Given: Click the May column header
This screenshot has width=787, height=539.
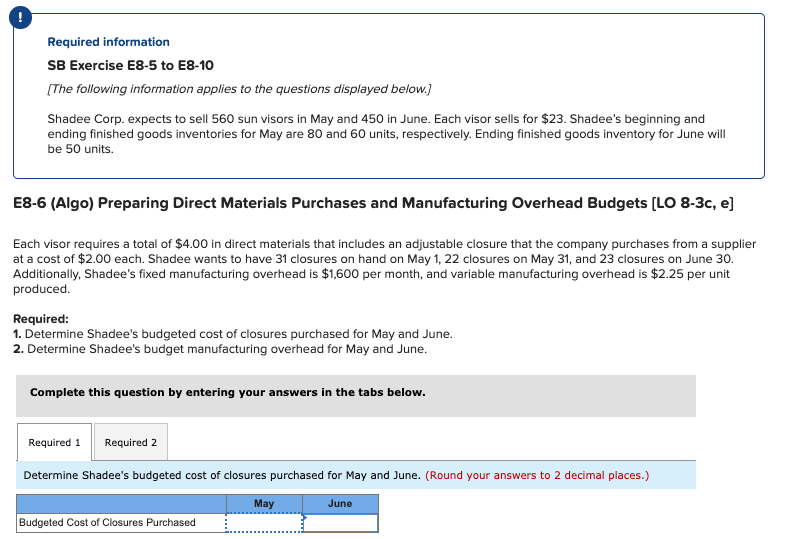Looking at the screenshot, I should (x=264, y=503).
